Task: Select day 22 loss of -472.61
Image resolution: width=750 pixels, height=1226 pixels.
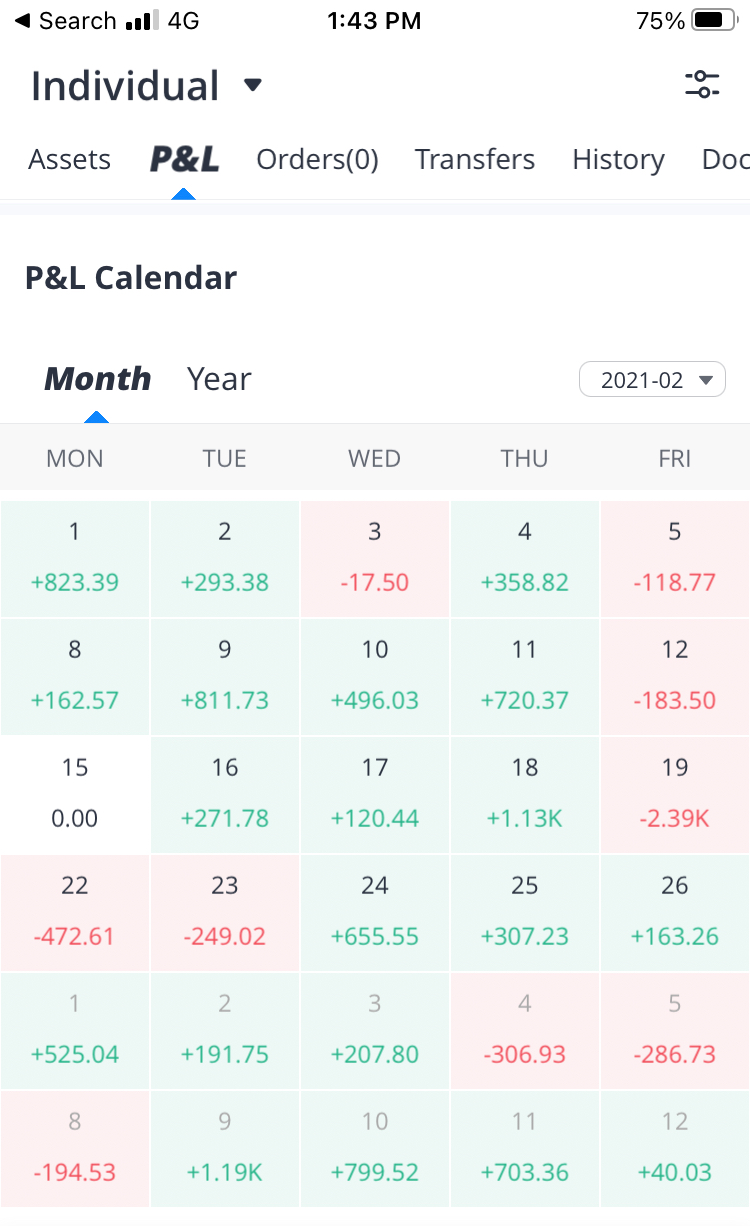Action: point(75,912)
